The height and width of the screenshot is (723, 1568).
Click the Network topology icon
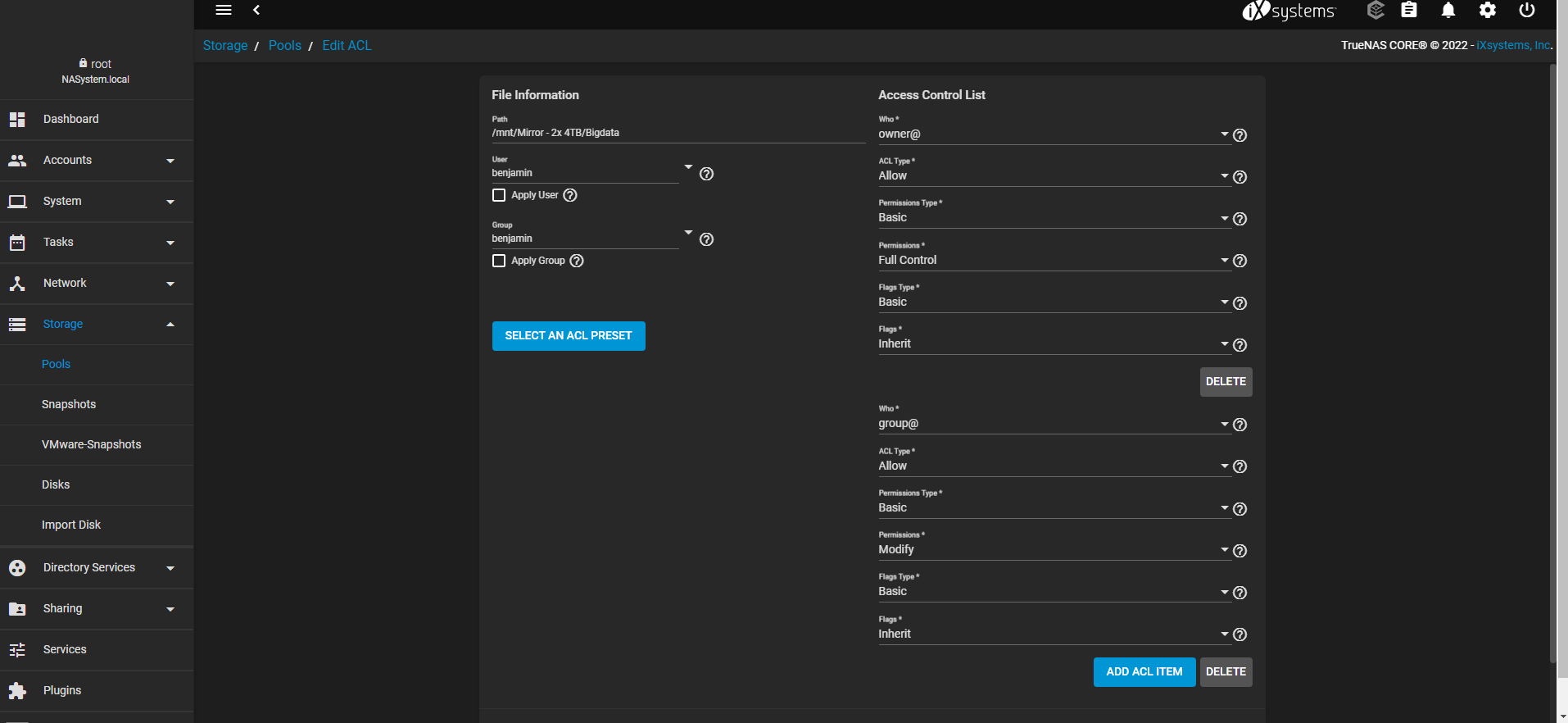pyautogui.click(x=17, y=284)
